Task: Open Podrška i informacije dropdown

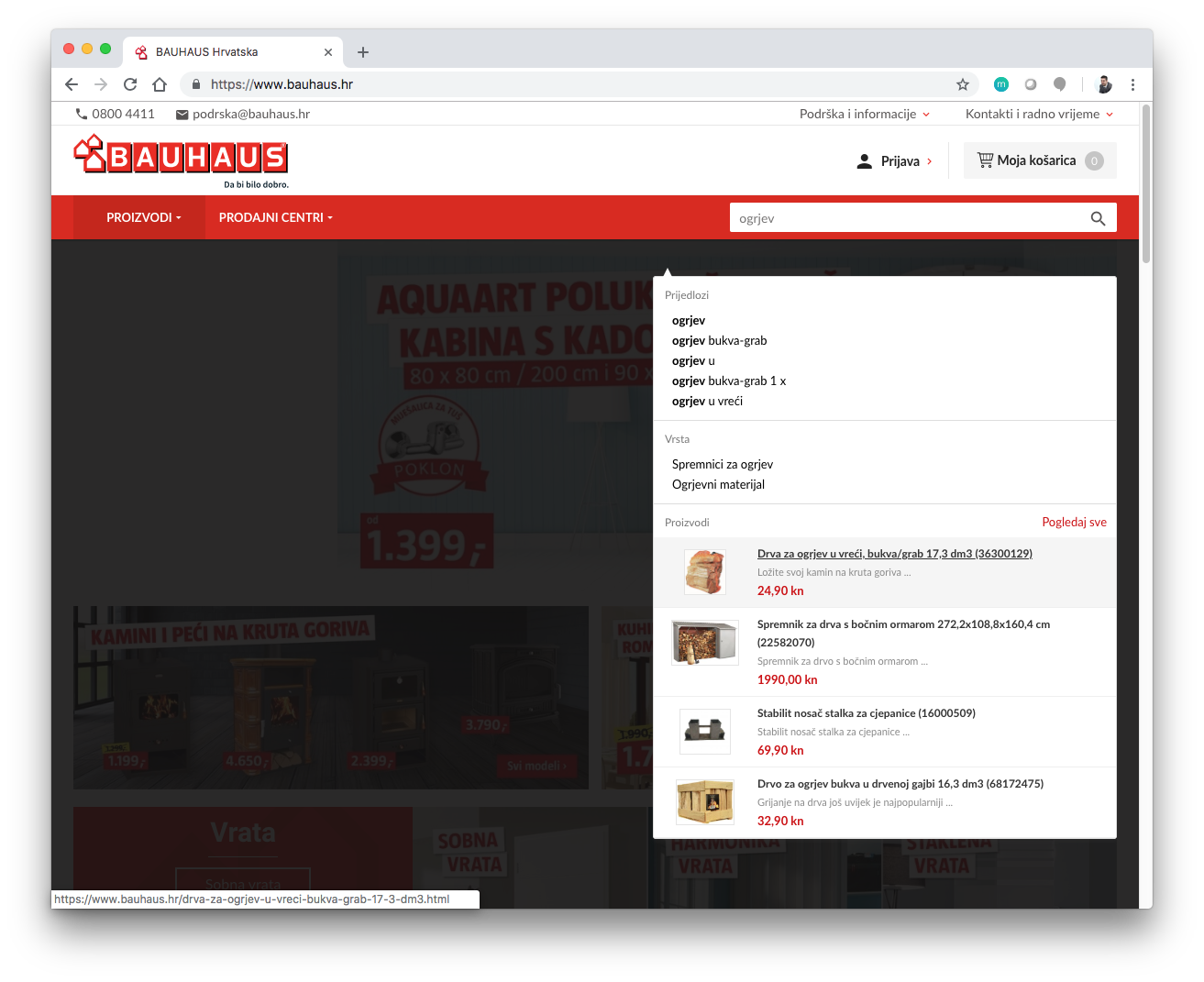Action: (864, 114)
